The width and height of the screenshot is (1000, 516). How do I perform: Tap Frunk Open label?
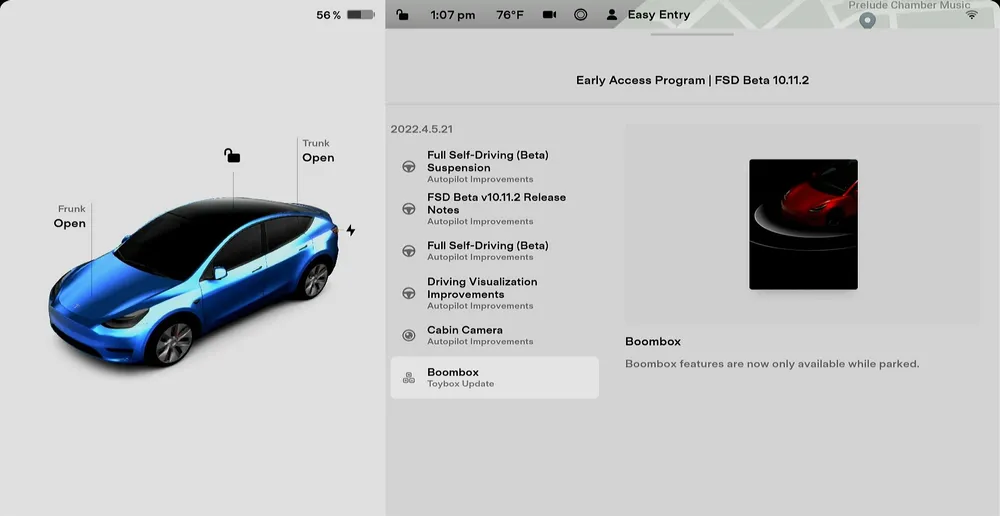(x=70, y=217)
